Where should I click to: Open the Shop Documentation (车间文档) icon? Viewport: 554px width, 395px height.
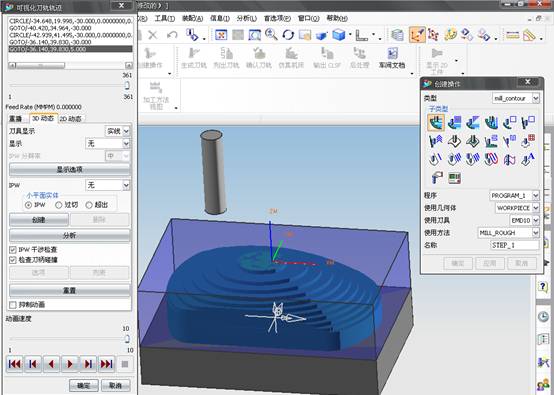click(392, 58)
